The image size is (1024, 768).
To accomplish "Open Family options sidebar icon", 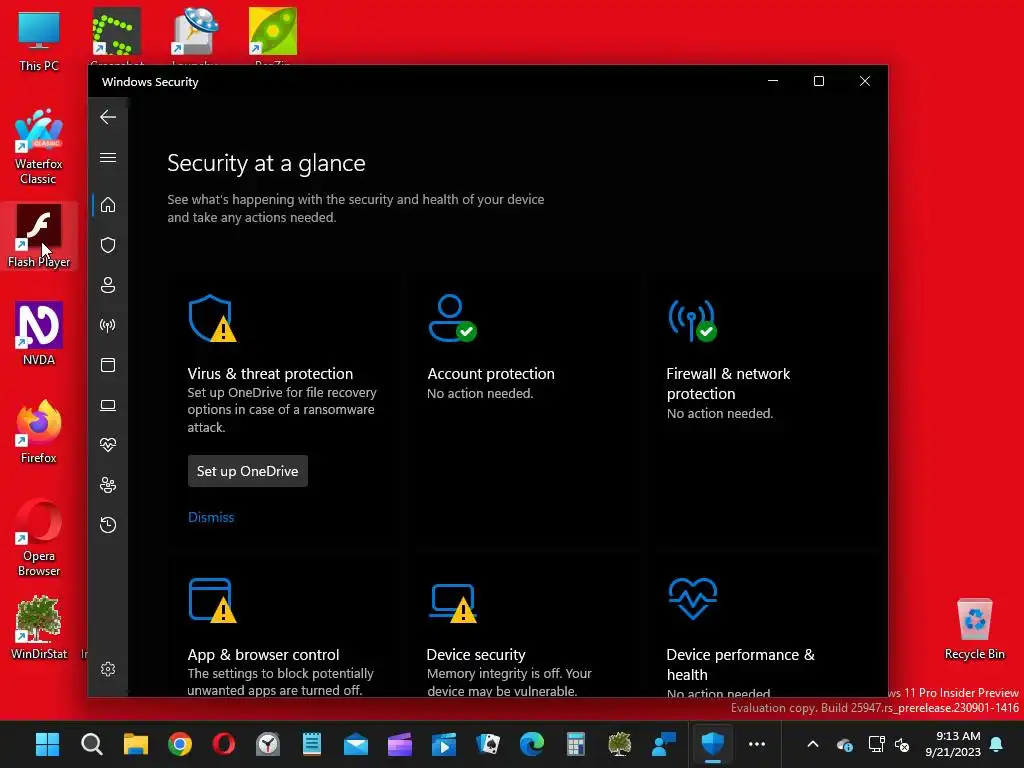I will 108,485.
